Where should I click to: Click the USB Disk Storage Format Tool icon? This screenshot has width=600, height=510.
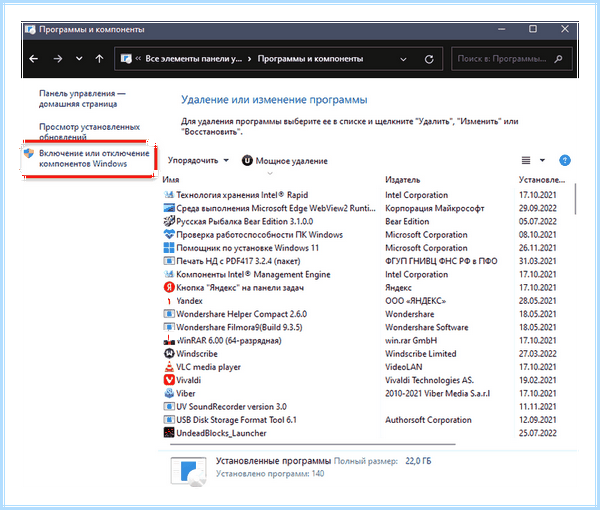click(x=169, y=420)
